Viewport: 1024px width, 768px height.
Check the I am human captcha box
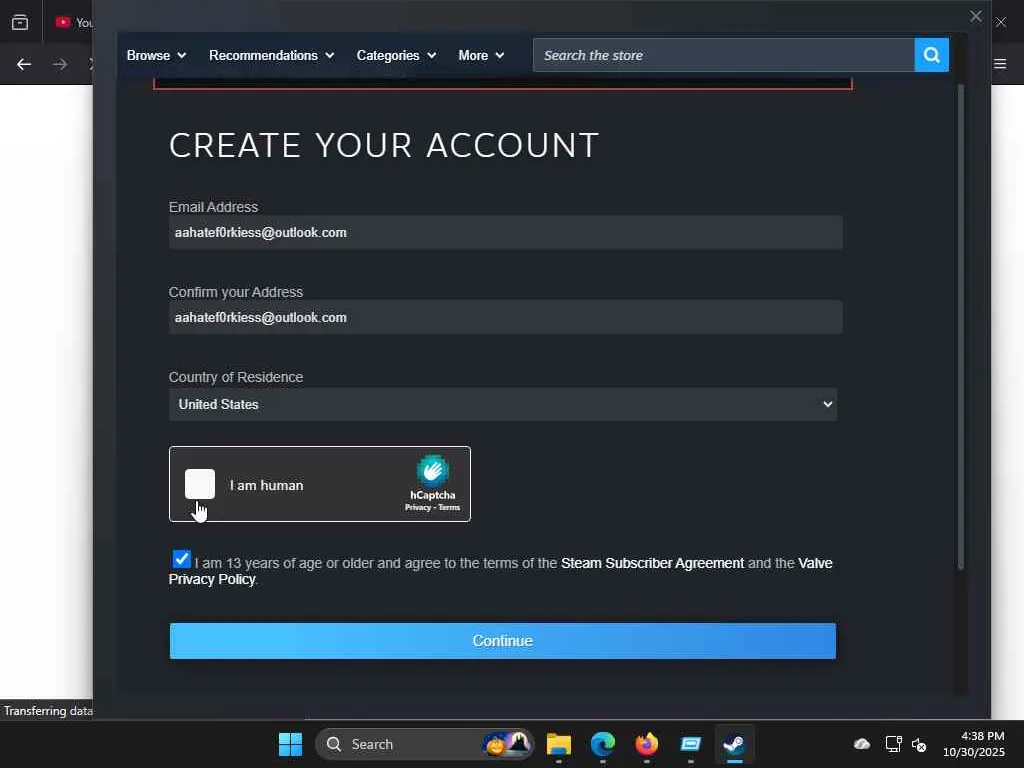pyautogui.click(x=200, y=484)
